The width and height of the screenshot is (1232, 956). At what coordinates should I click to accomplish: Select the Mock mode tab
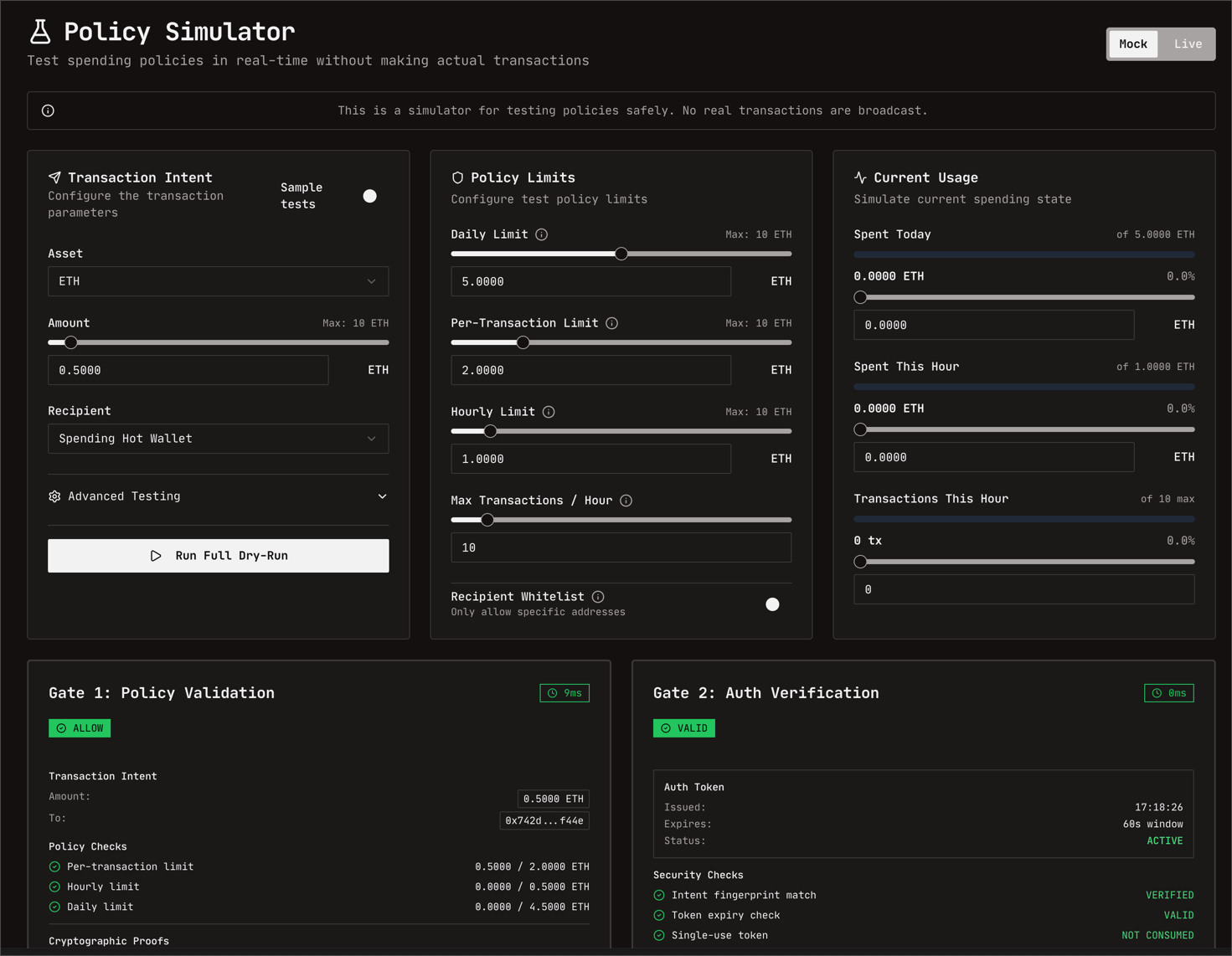[x=1132, y=44]
